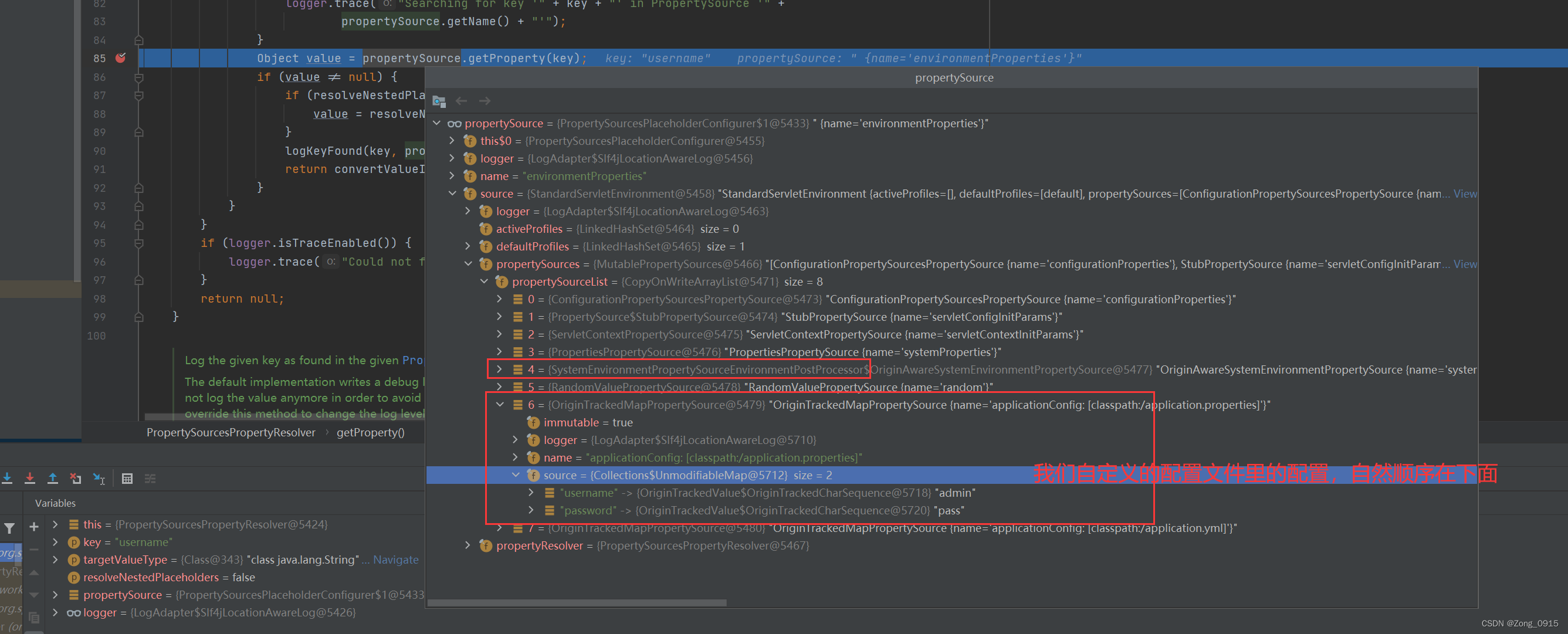
Task: Expand the RandomValuePropertySource item 5
Action: click(x=499, y=387)
